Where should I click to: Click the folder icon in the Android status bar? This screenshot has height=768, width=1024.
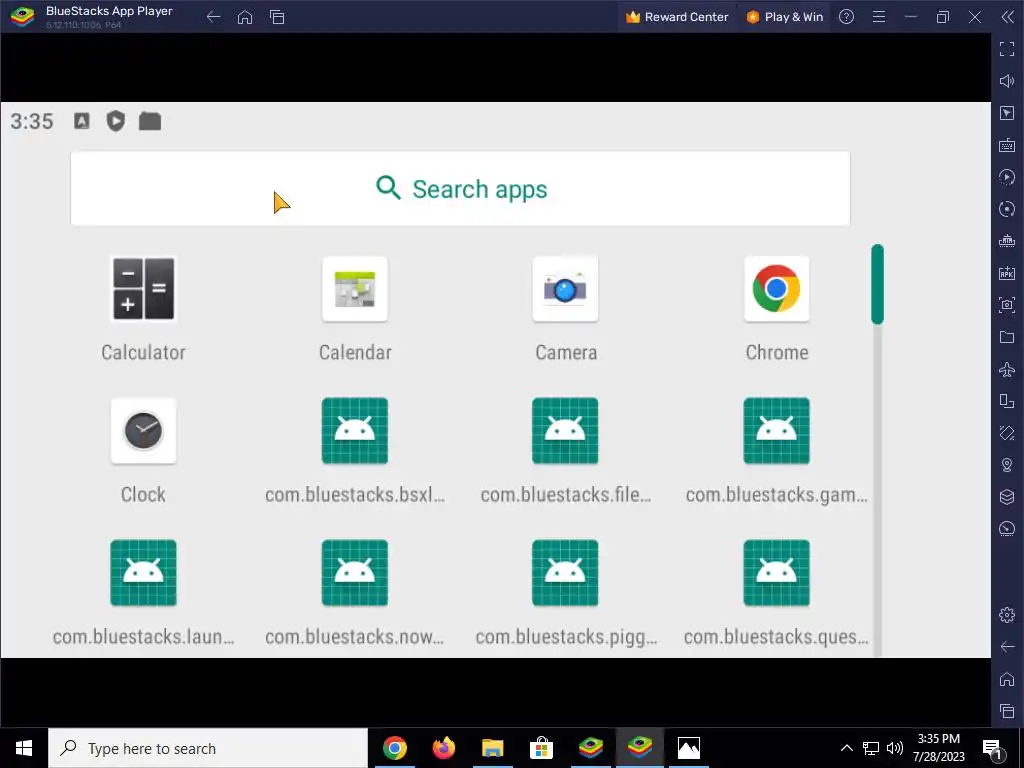point(150,121)
